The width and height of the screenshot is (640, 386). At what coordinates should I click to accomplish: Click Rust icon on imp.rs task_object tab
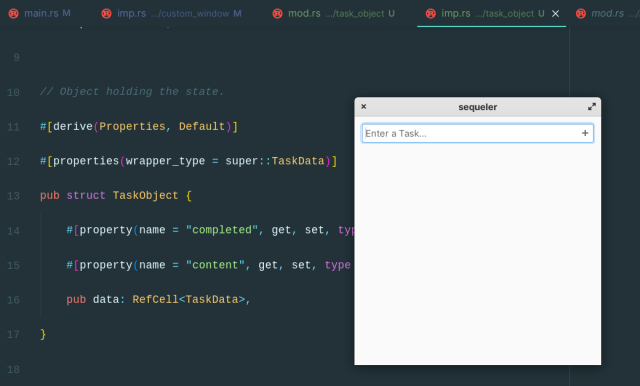pos(431,13)
